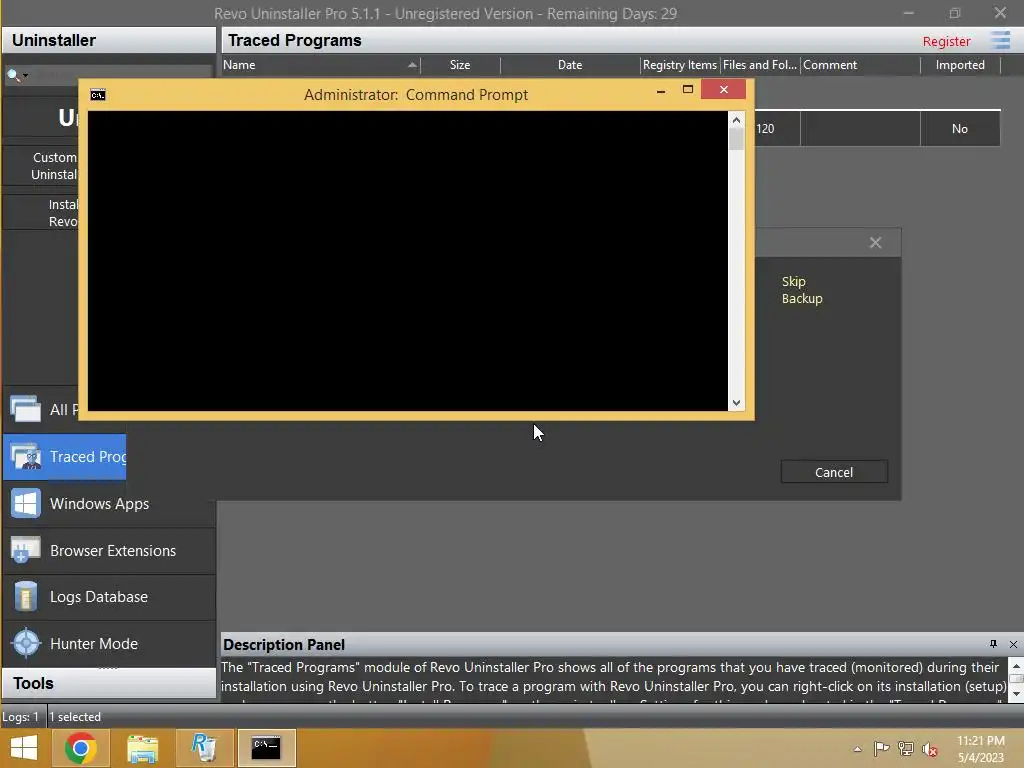Sort by Date column header
Viewport: 1024px width, 768px height.
point(569,65)
